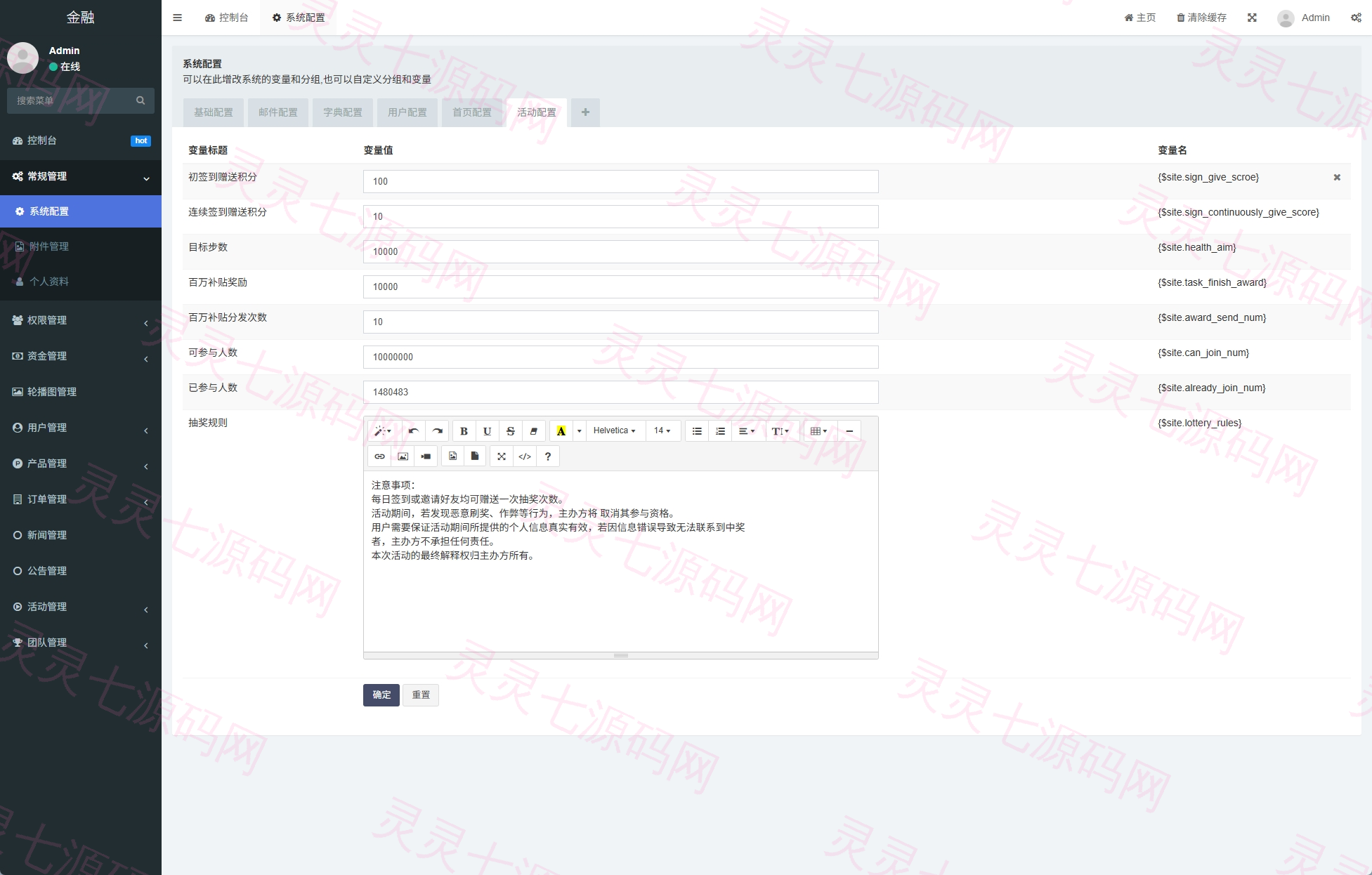The image size is (1372, 875).
Task: Expand the 权限管理 sidebar menu
Action: [x=81, y=320]
